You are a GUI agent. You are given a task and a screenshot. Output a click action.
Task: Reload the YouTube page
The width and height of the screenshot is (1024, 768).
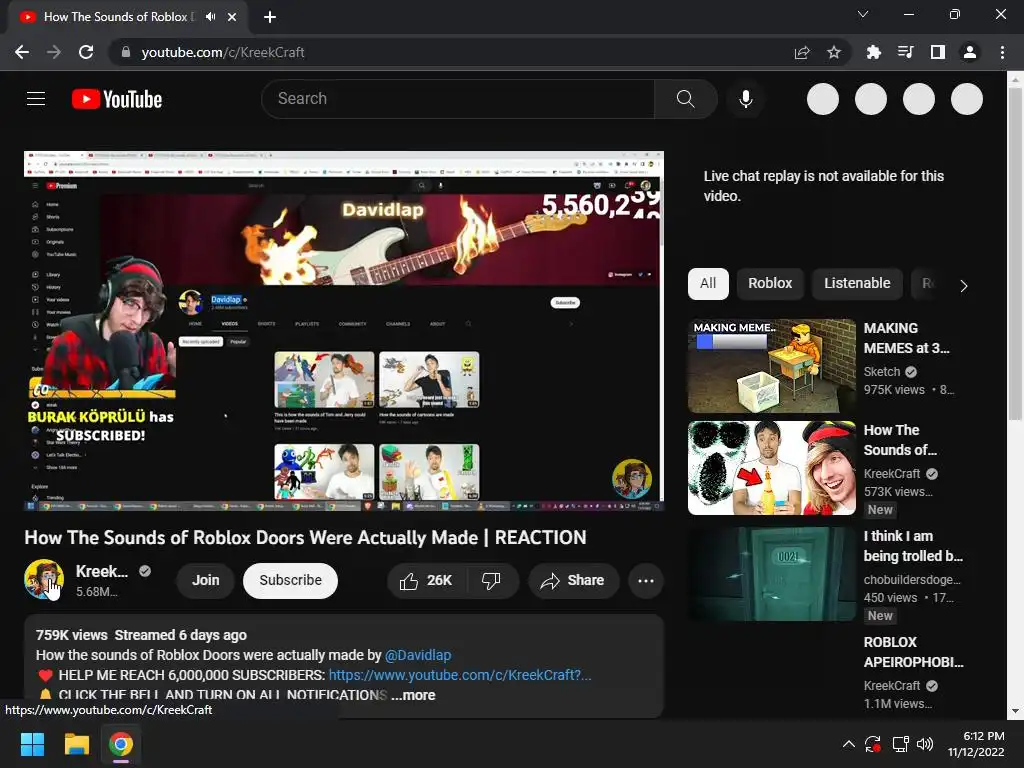pyautogui.click(x=86, y=52)
